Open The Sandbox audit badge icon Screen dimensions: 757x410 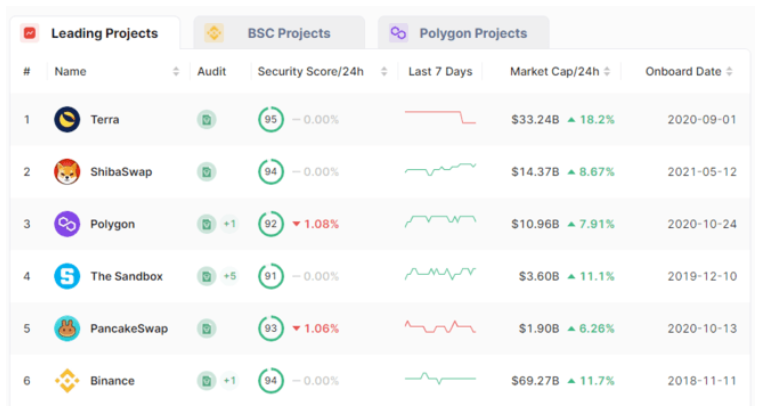[206, 276]
